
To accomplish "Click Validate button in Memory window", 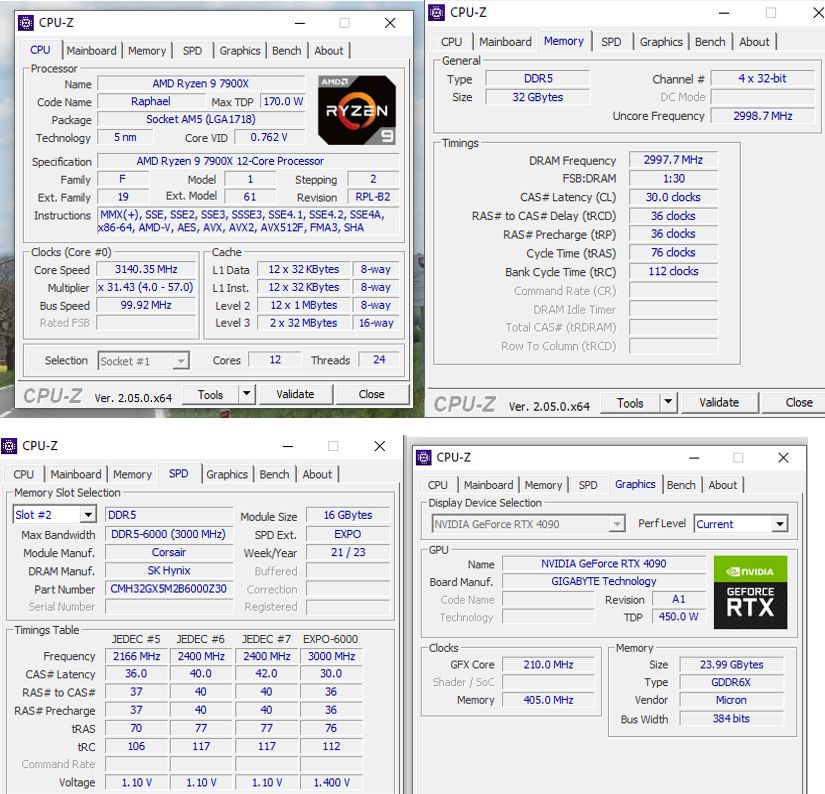I will coord(719,403).
